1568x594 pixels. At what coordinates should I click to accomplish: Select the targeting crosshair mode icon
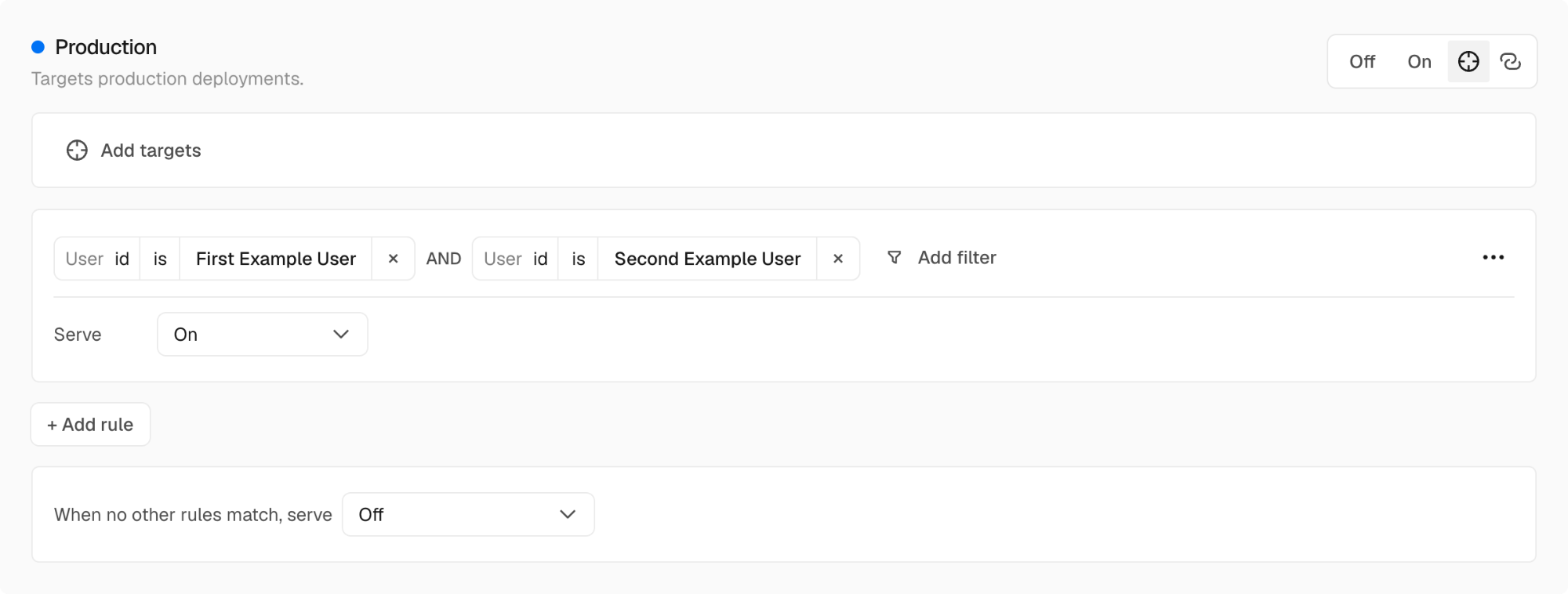pos(1468,61)
